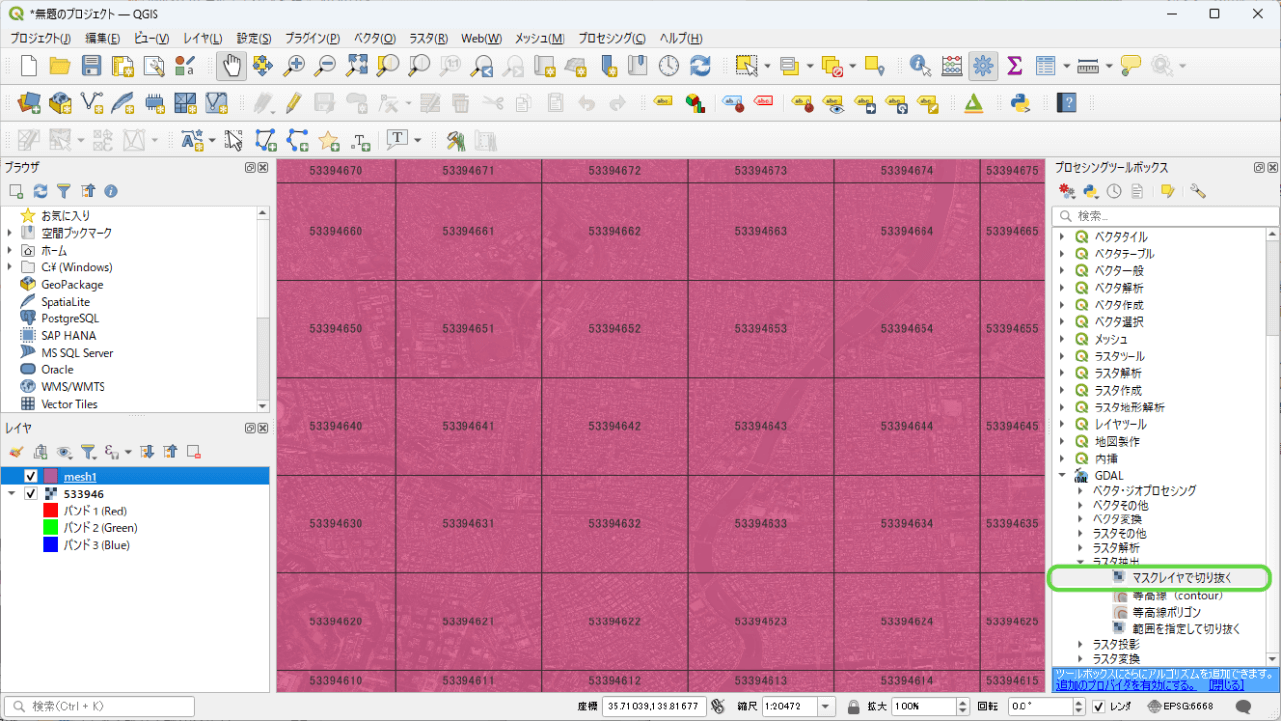Image resolution: width=1281 pixels, height=721 pixels.
Task: Select the Pan Map hand tool
Action: pos(231,66)
